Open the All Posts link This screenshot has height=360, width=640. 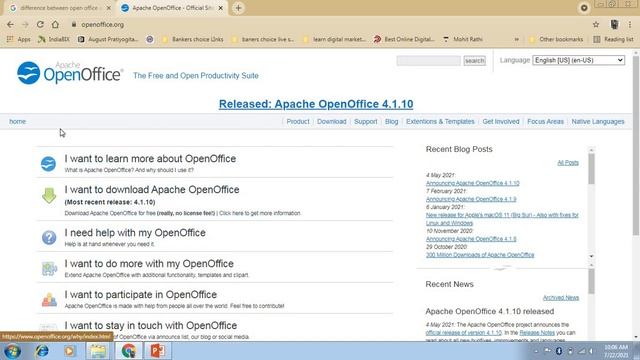[568, 163]
